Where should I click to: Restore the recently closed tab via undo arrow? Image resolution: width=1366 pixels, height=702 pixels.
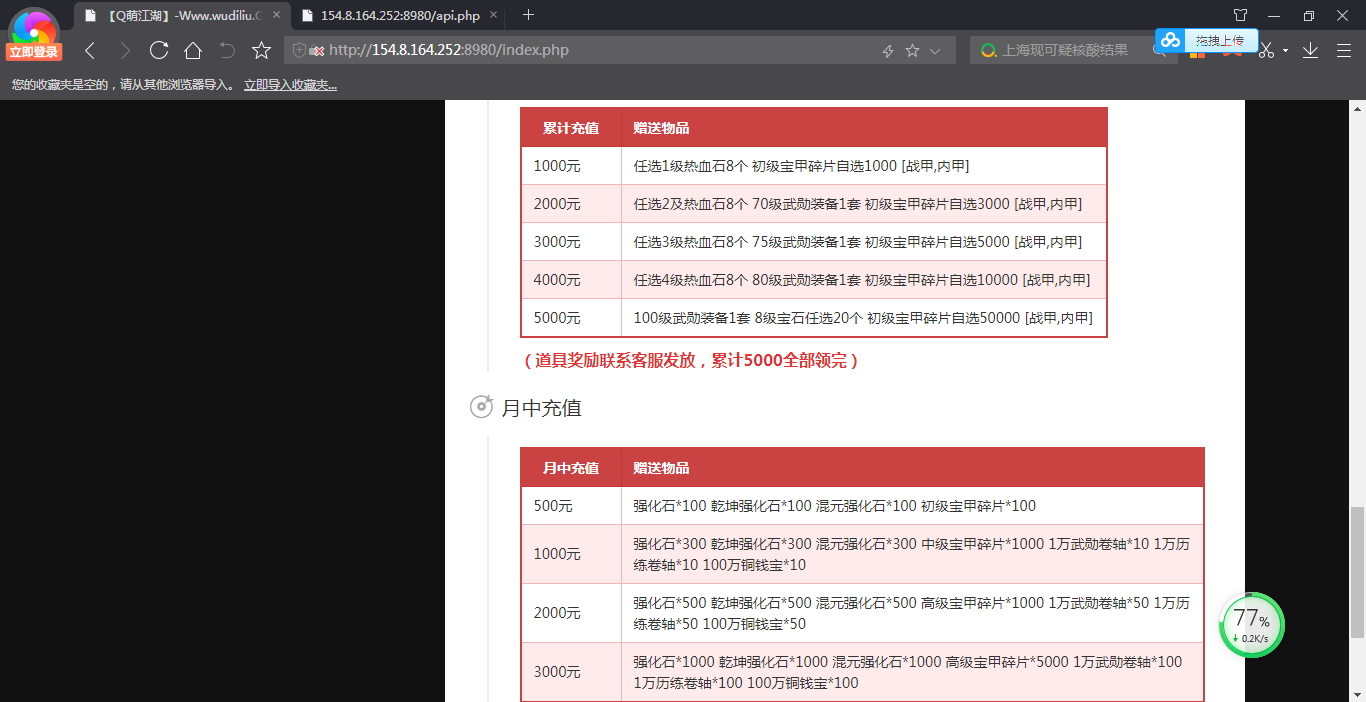point(227,50)
